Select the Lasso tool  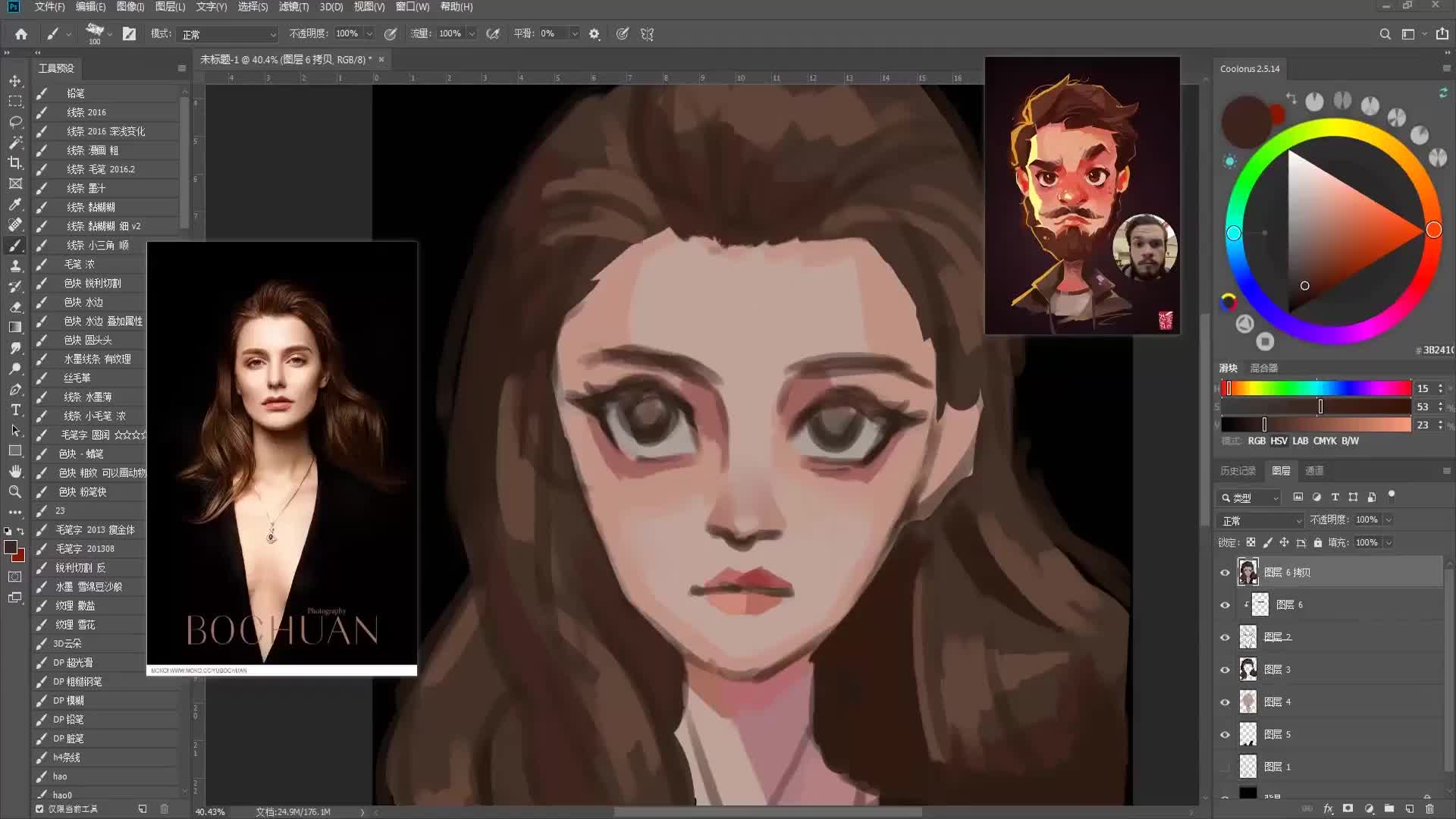click(15, 121)
